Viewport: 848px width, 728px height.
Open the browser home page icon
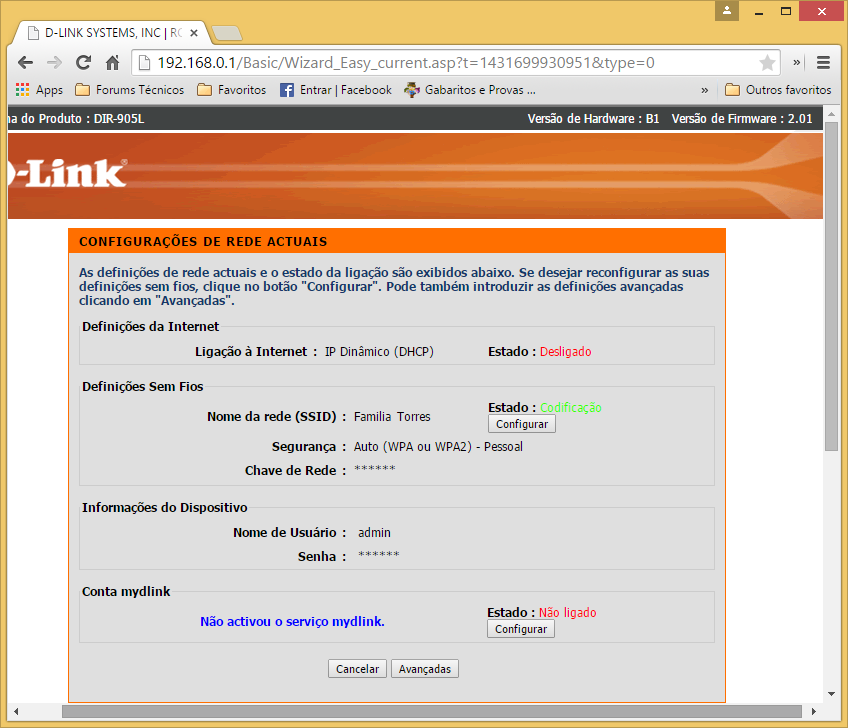click(x=112, y=63)
